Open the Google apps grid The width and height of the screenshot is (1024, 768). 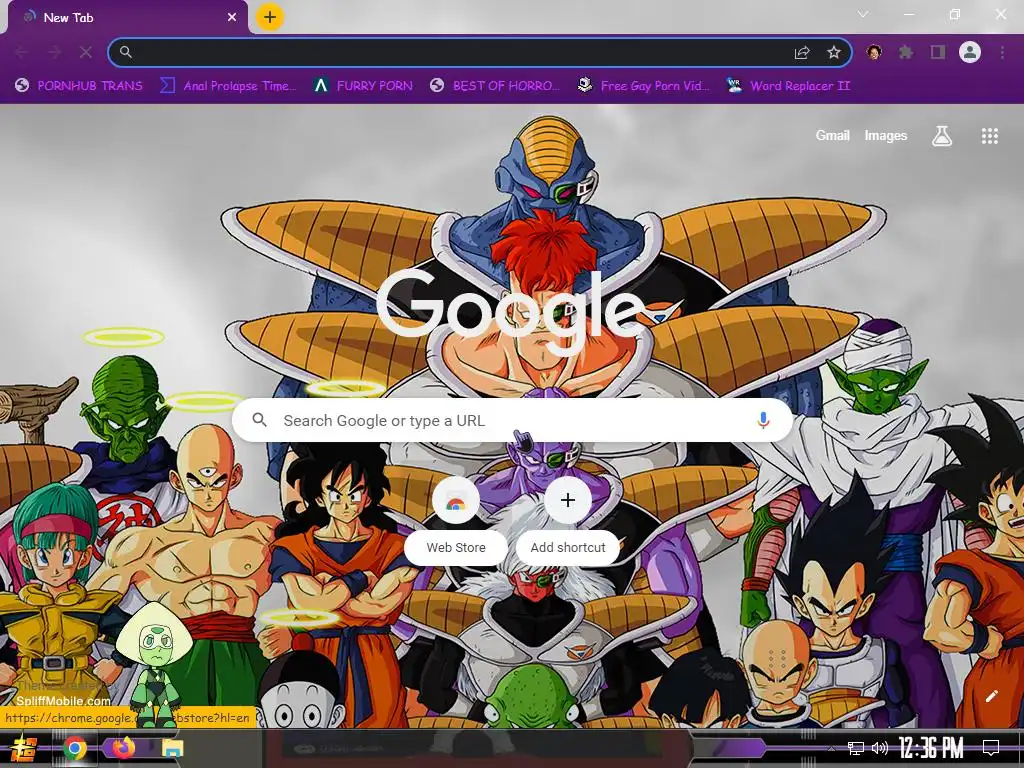click(990, 136)
